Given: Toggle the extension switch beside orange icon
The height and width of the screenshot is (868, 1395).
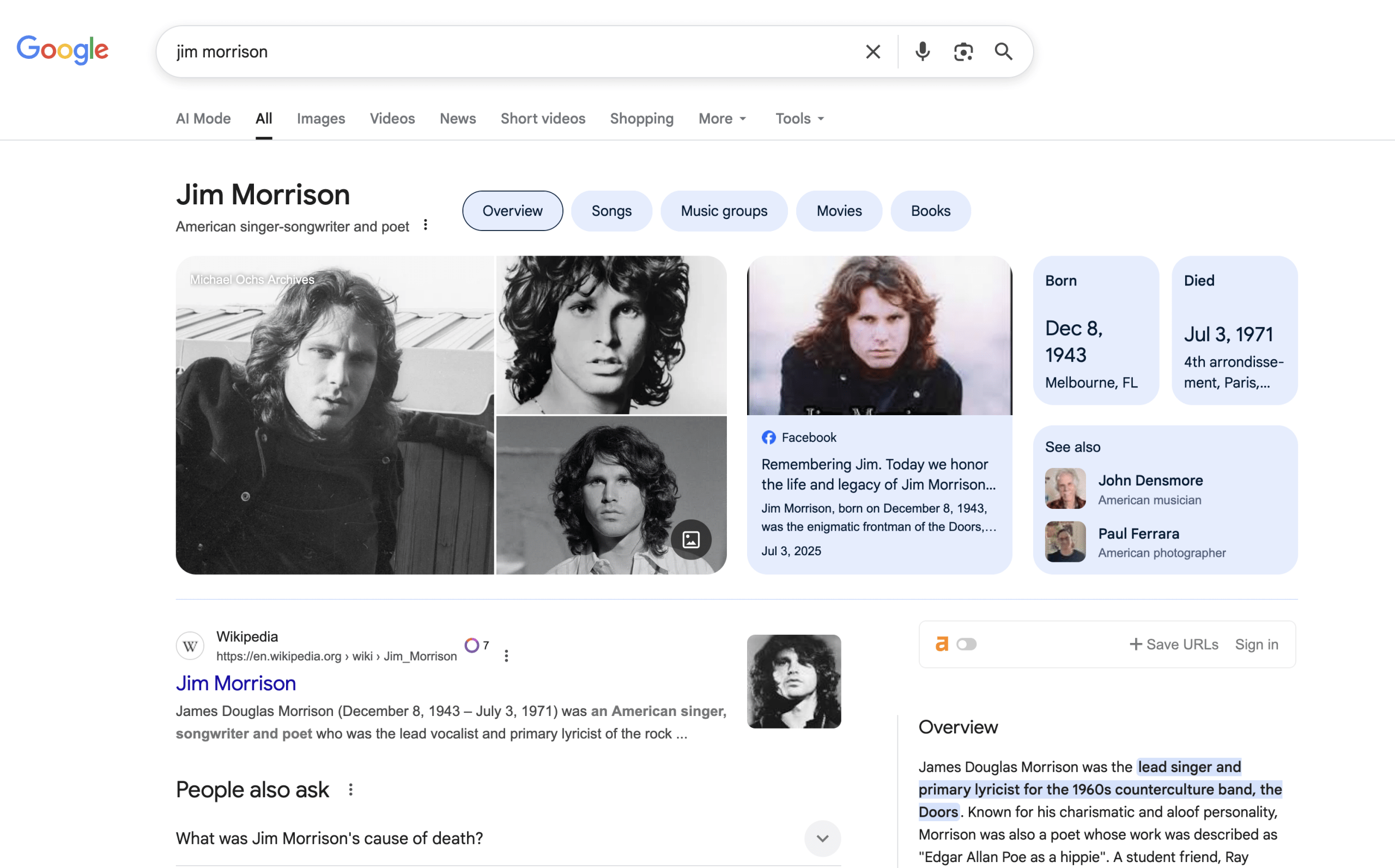Looking at the screenshot, I should click(x=966, y=644).
